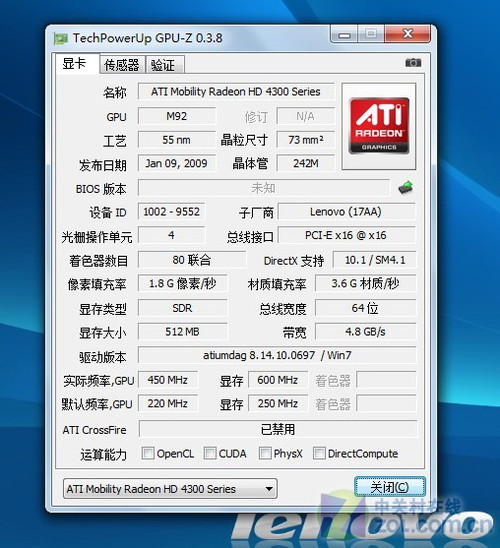Click the BIOS 版本 field showing 未知
500x548 pixels.
[x=264, y=188]
